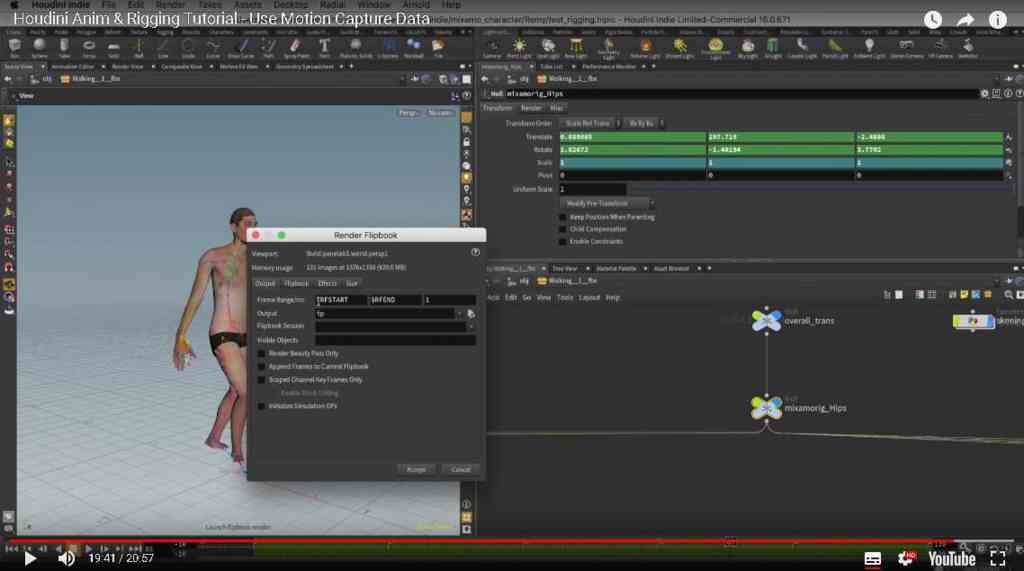Screen dimensions: 1024x571
Task: Click the Accept button
Action: click(416, 469)
